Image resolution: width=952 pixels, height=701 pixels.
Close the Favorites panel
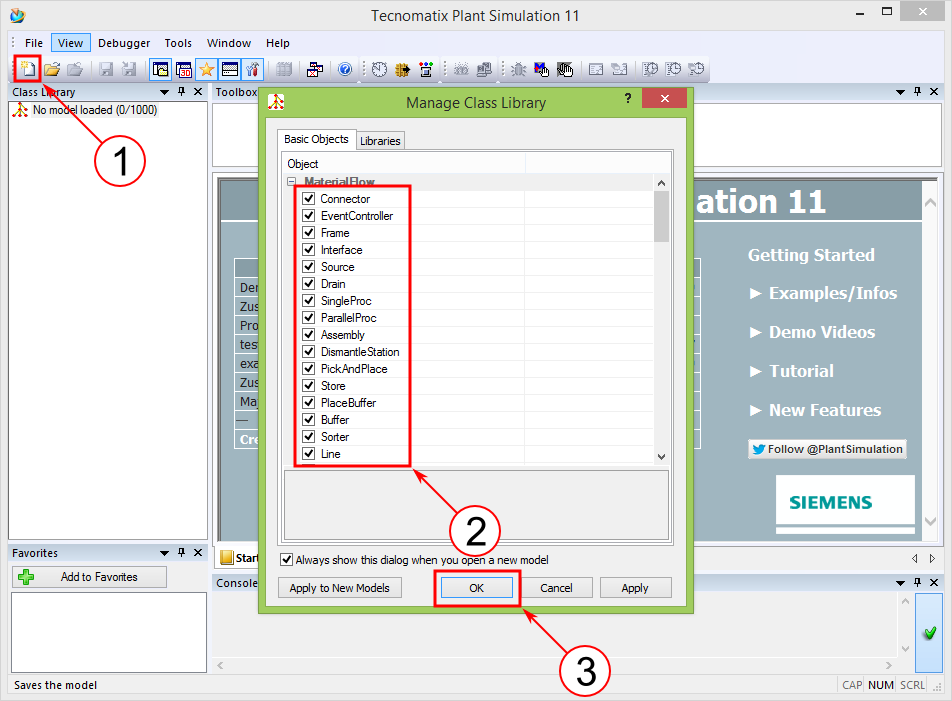(197, 552)
